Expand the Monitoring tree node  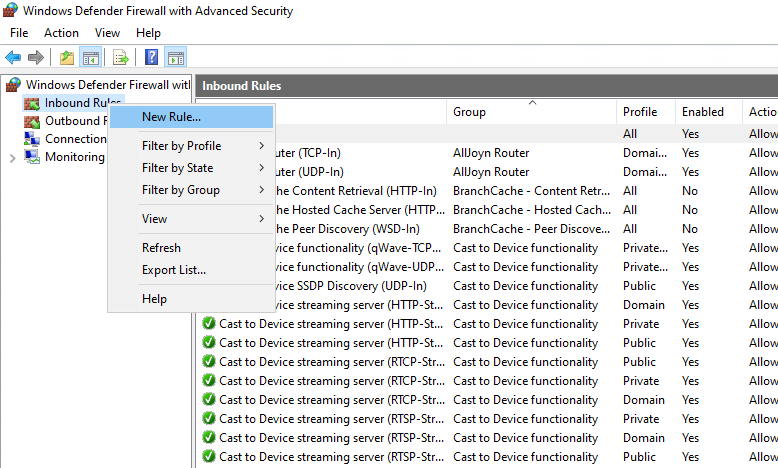pos(12,158)
